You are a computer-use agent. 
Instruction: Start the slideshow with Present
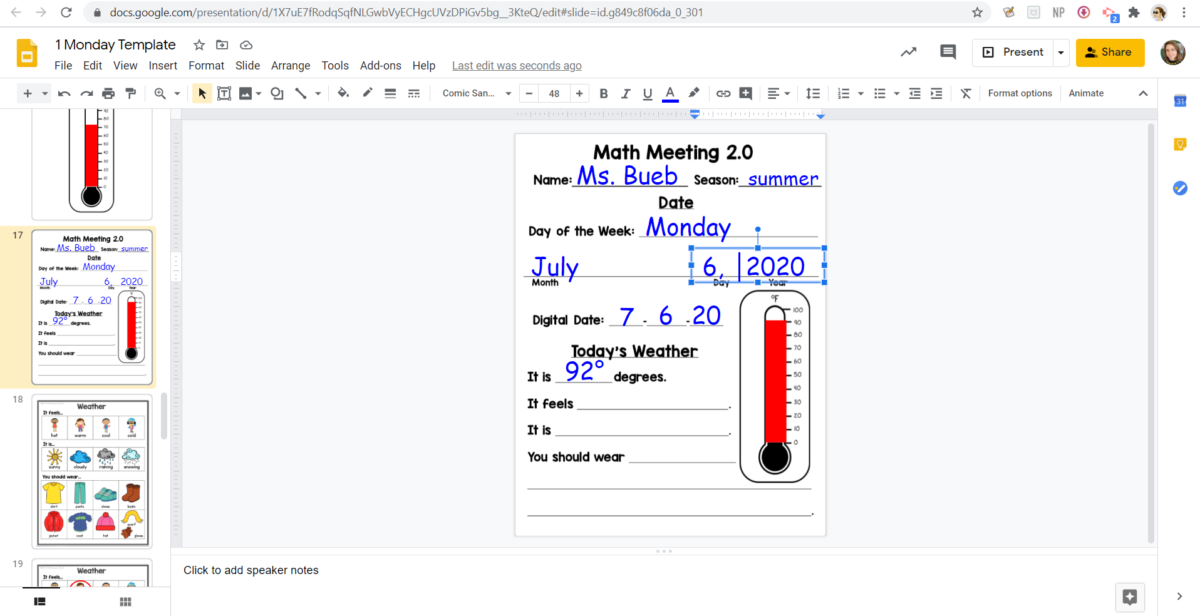(1013, 52)
